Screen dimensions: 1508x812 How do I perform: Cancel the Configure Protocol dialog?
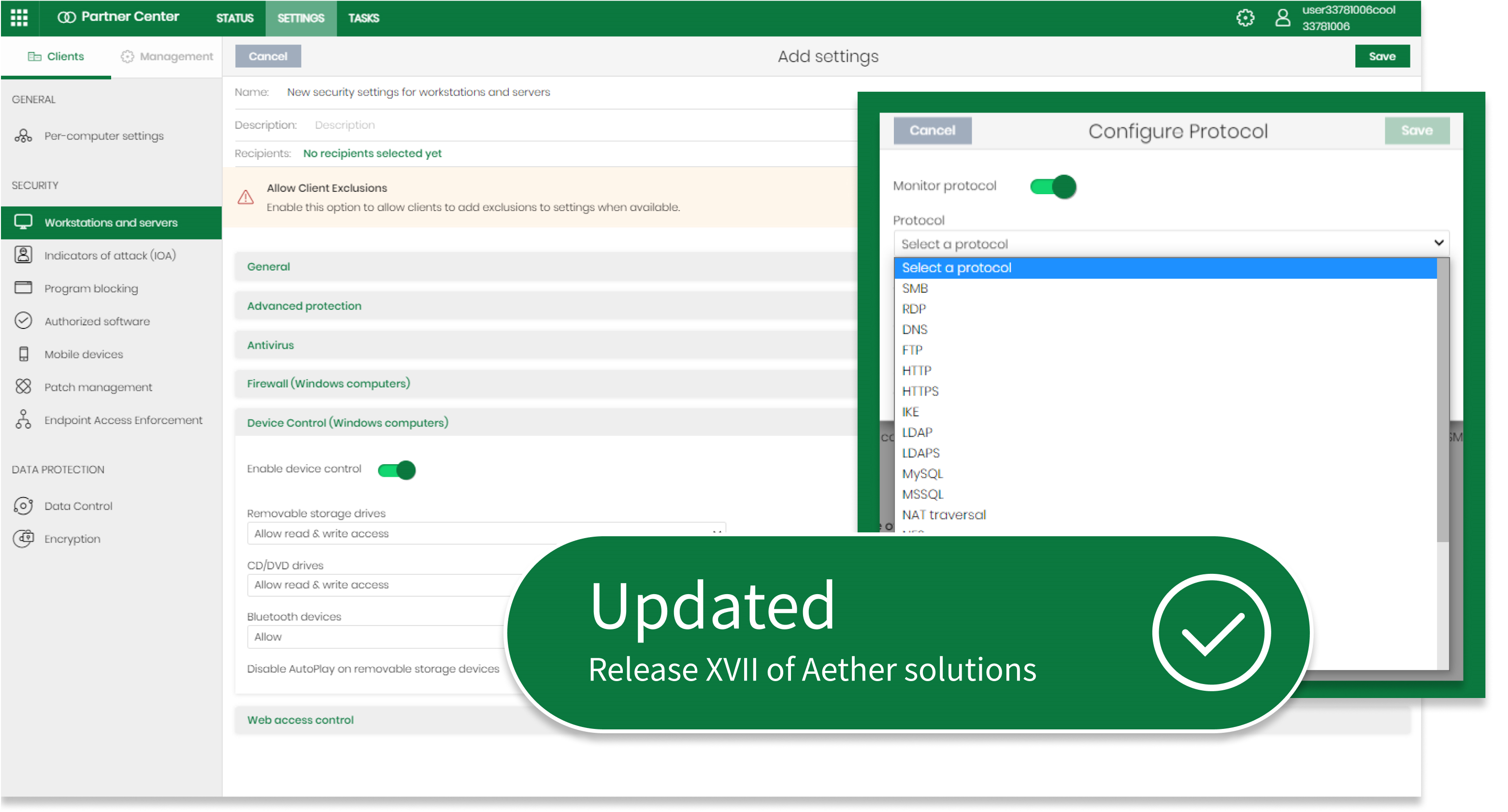tap(932, 130)
